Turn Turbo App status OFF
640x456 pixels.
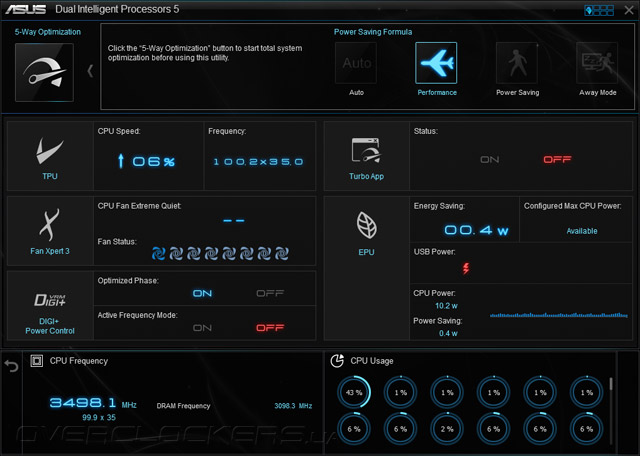pos(557,160)
